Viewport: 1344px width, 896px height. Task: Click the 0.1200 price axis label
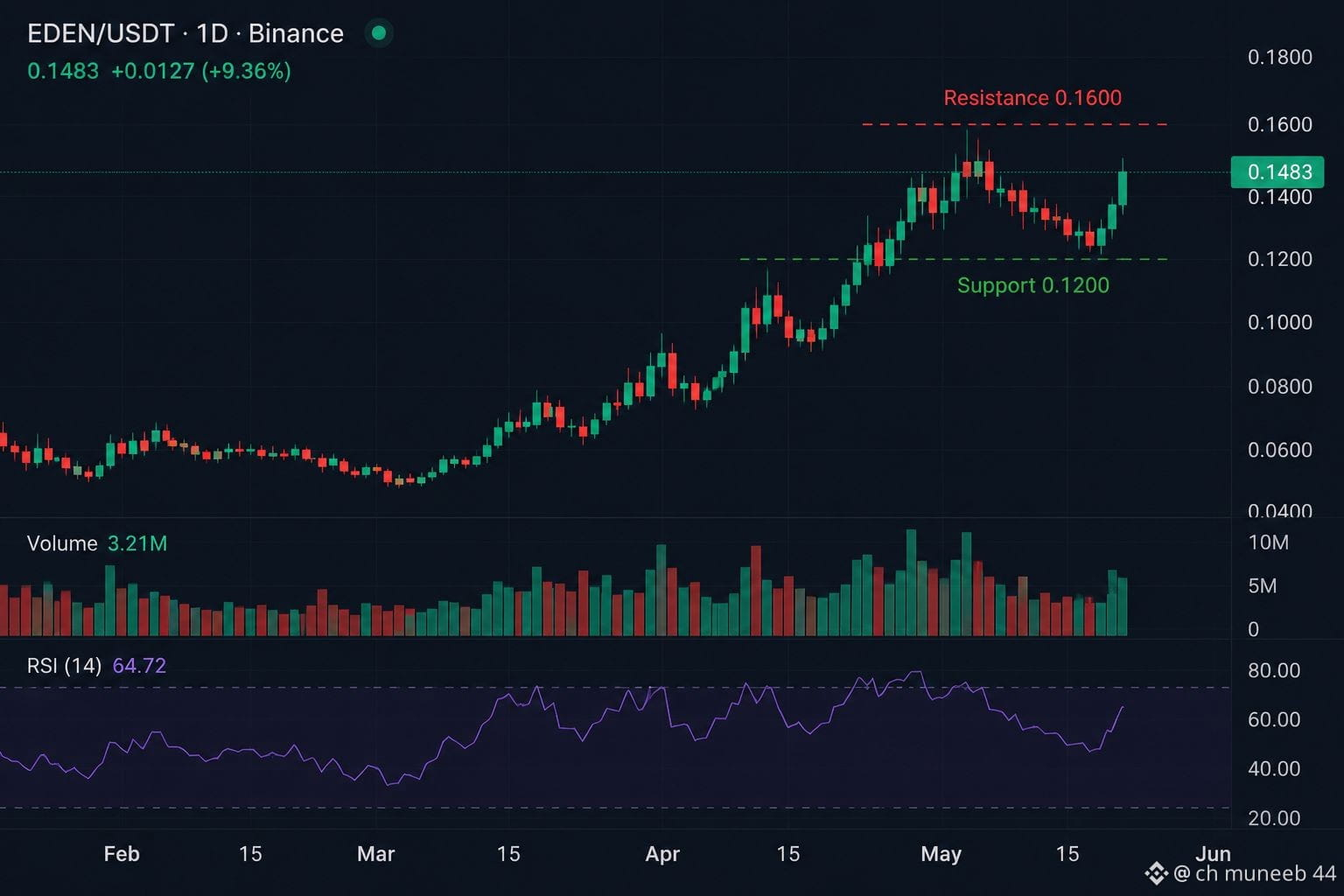(1280, 259)
